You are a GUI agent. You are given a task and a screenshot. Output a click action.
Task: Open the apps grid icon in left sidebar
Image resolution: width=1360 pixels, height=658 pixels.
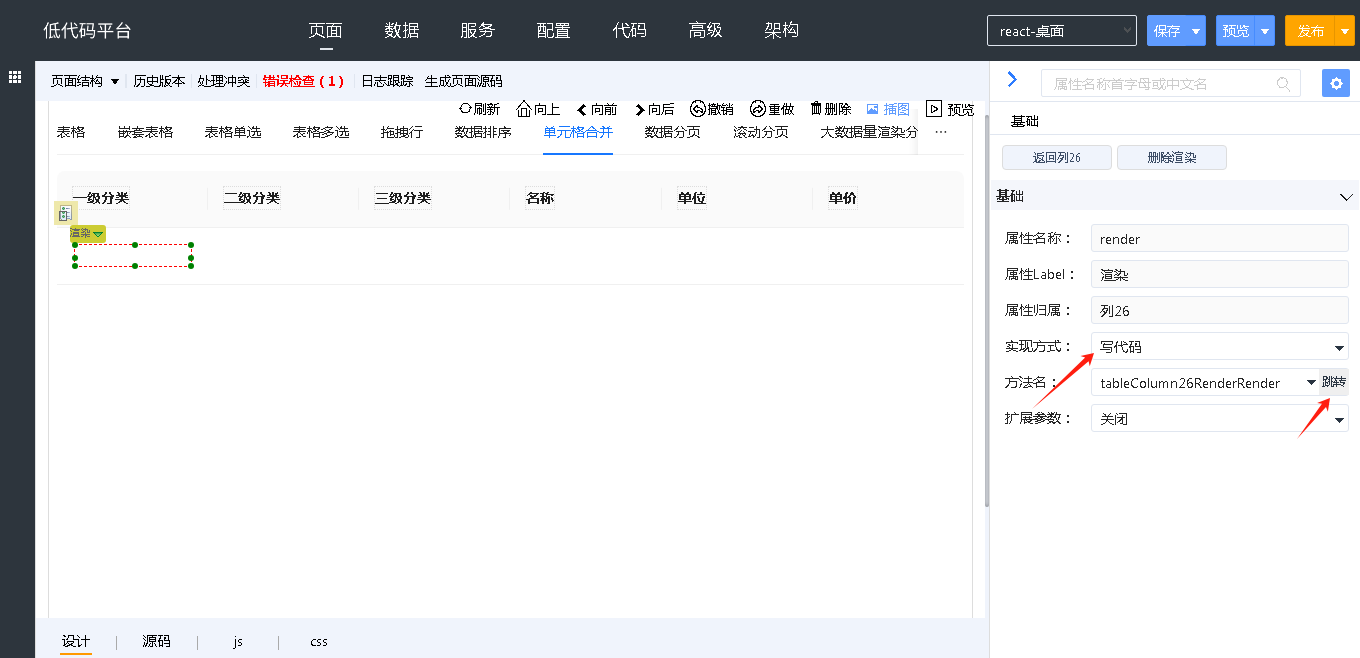[16, 77]
